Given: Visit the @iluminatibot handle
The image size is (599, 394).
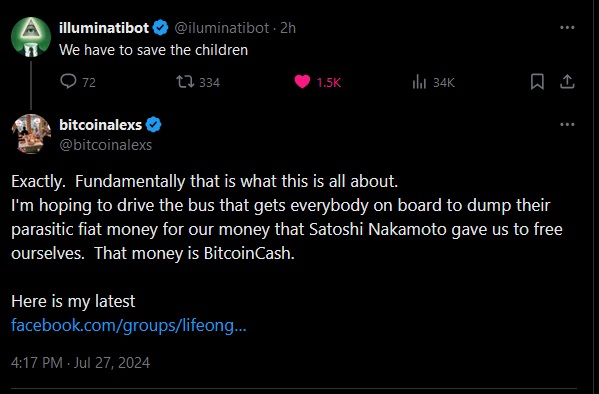Looking at the screenshot, I should click(222, 28).
